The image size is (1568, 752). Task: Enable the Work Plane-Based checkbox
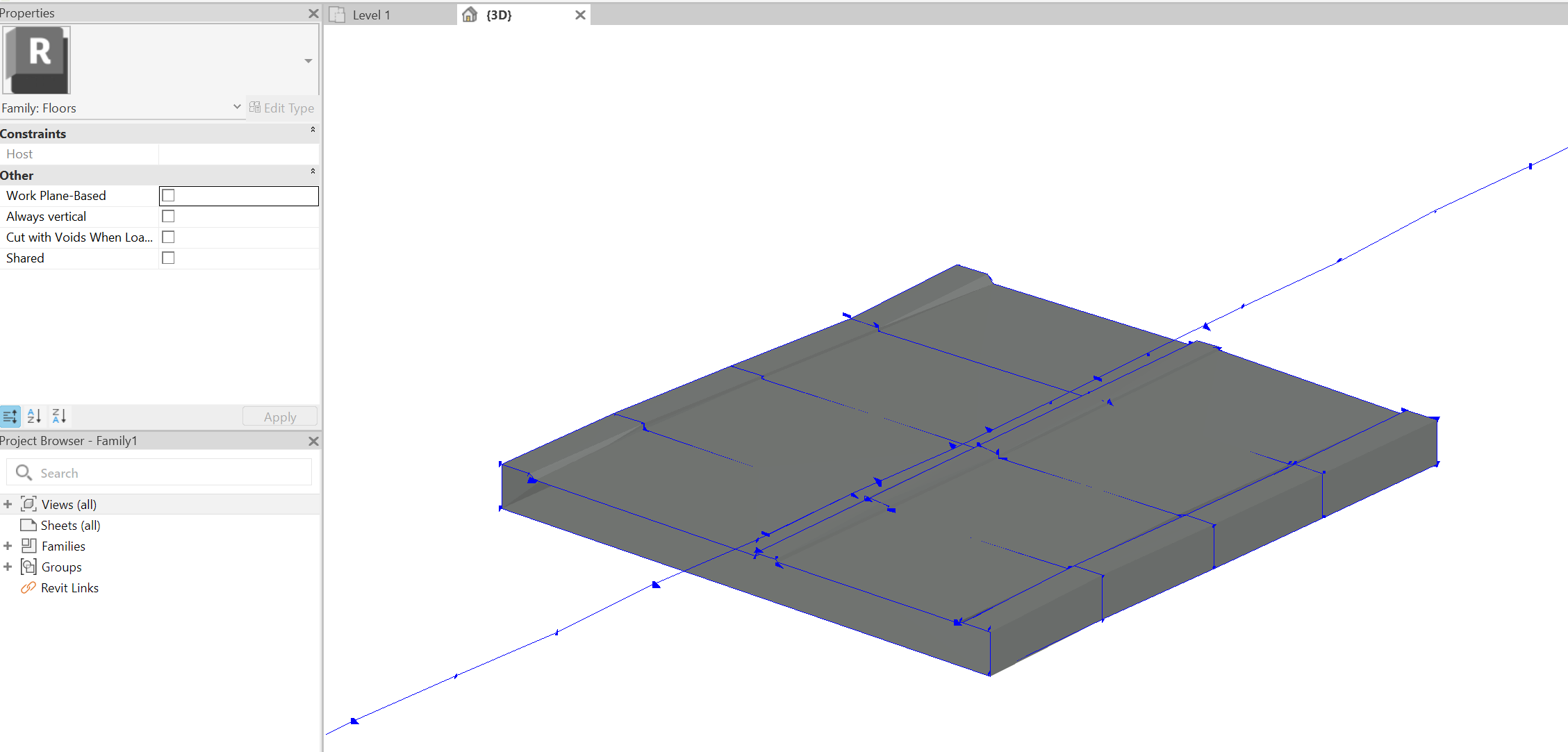(168, 196)
